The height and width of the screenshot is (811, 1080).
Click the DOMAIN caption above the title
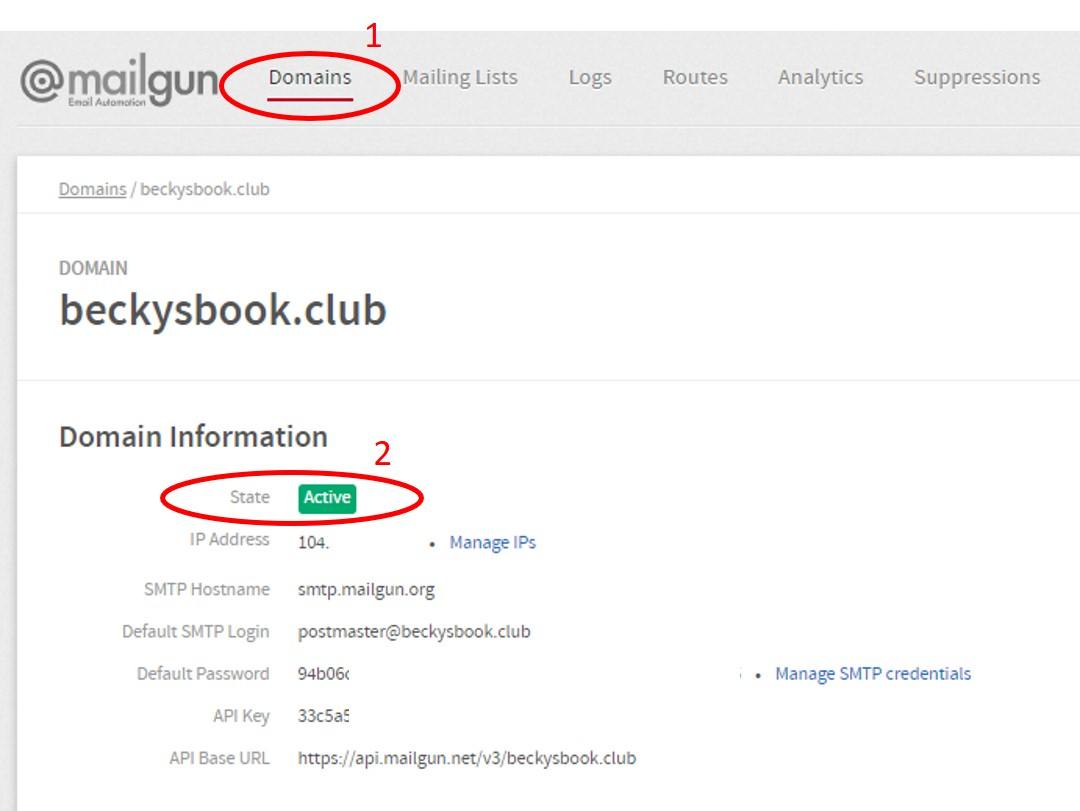(93, 268)
